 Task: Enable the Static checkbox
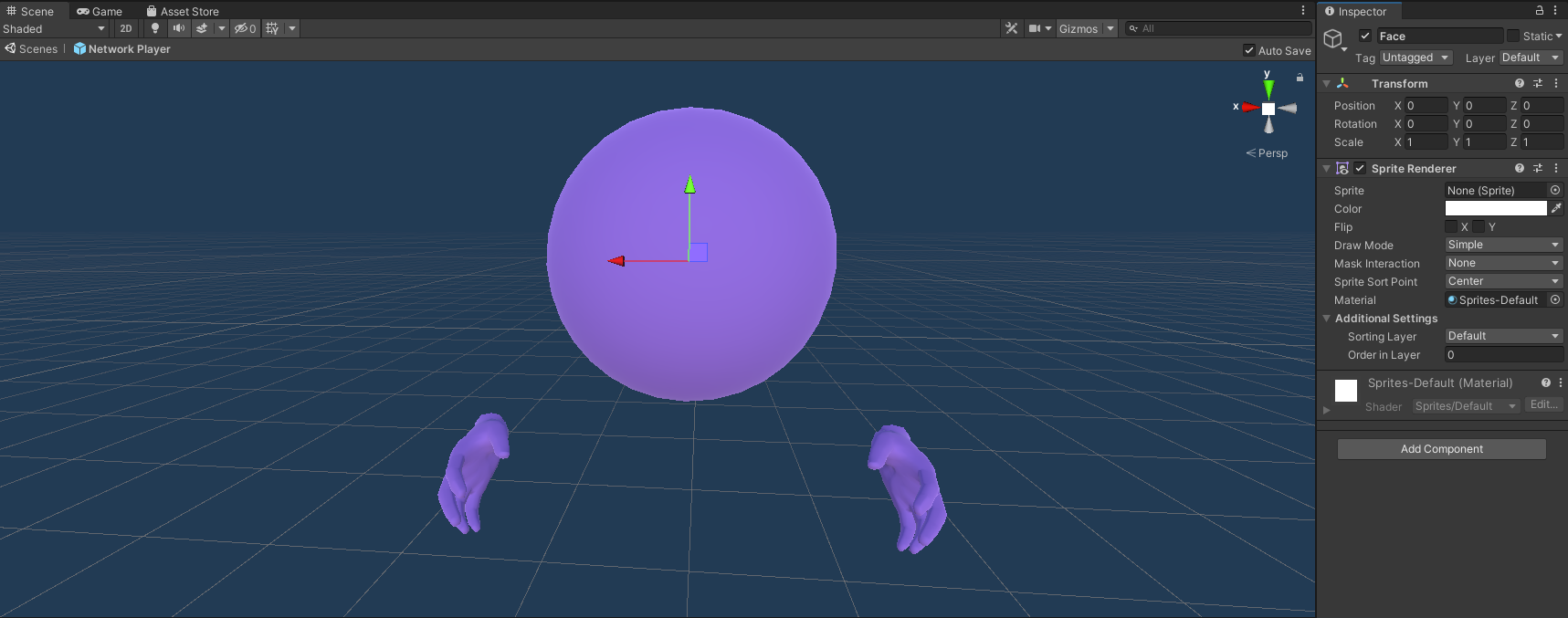[1513, 36]
